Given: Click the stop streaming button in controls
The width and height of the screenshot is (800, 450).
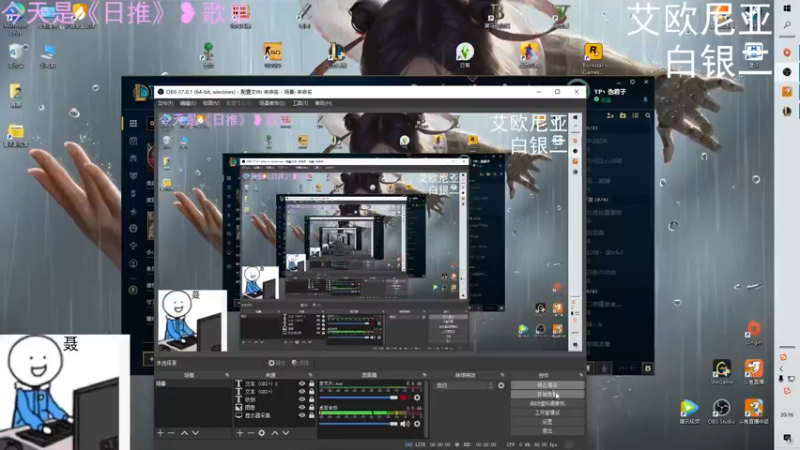Looking at the screenshot, I should 547,385.
